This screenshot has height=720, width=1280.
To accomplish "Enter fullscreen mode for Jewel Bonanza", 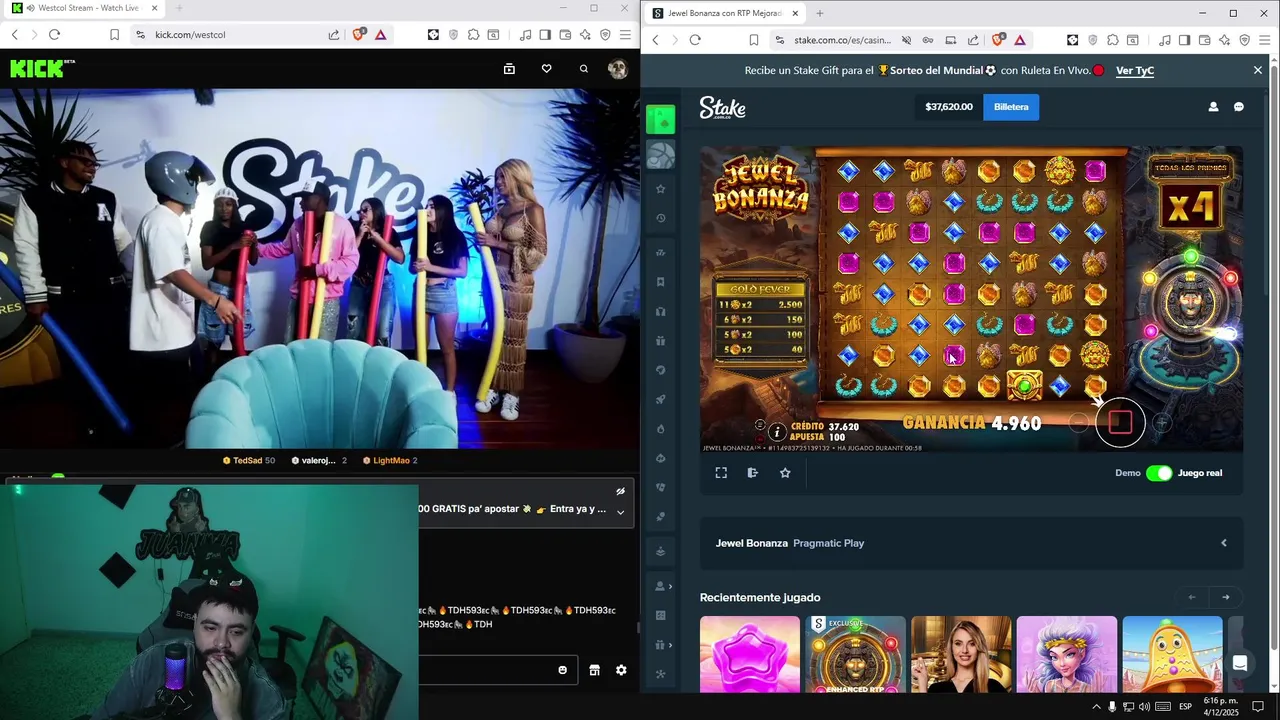I will click(x=721, y=473).
